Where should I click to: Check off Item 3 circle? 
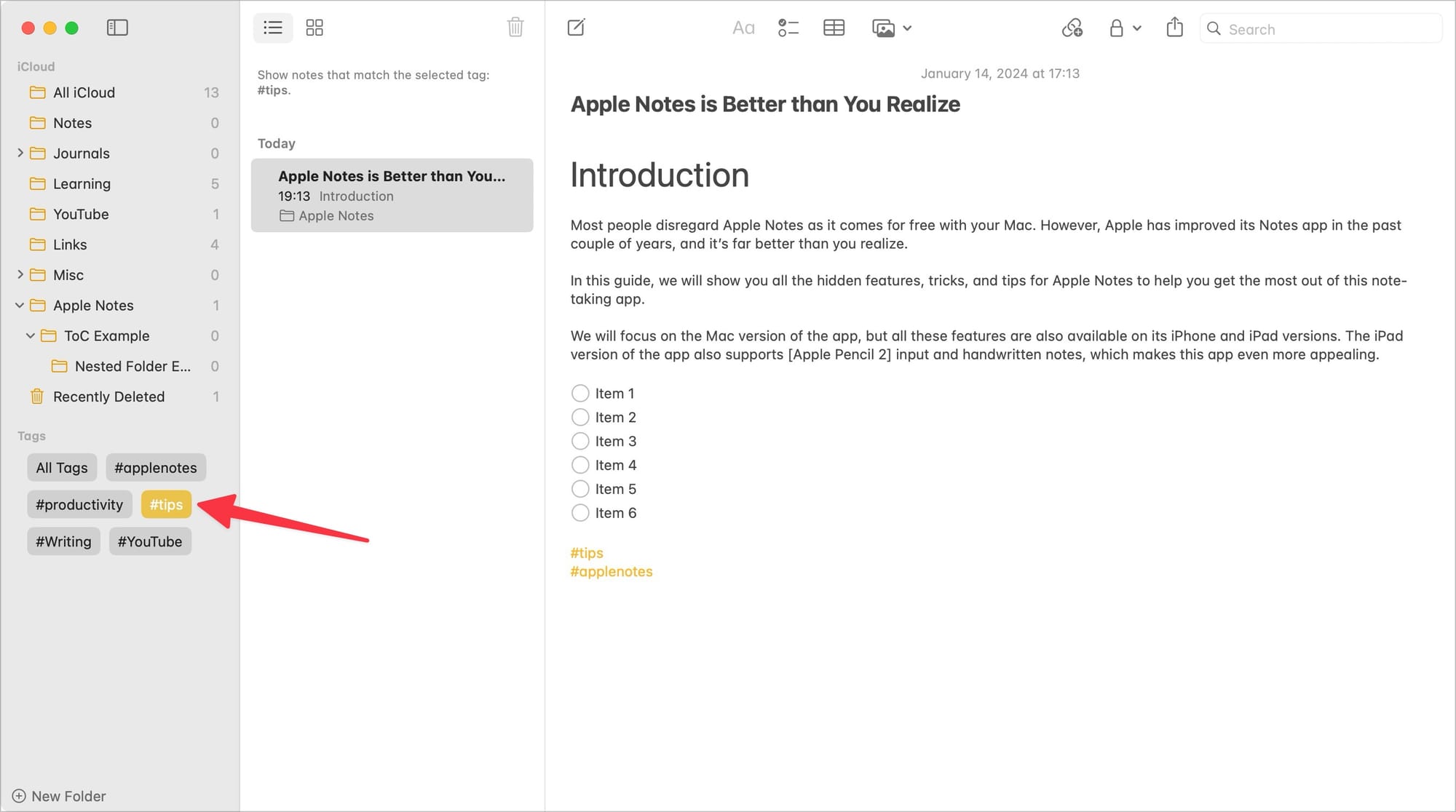click(580, 442)
